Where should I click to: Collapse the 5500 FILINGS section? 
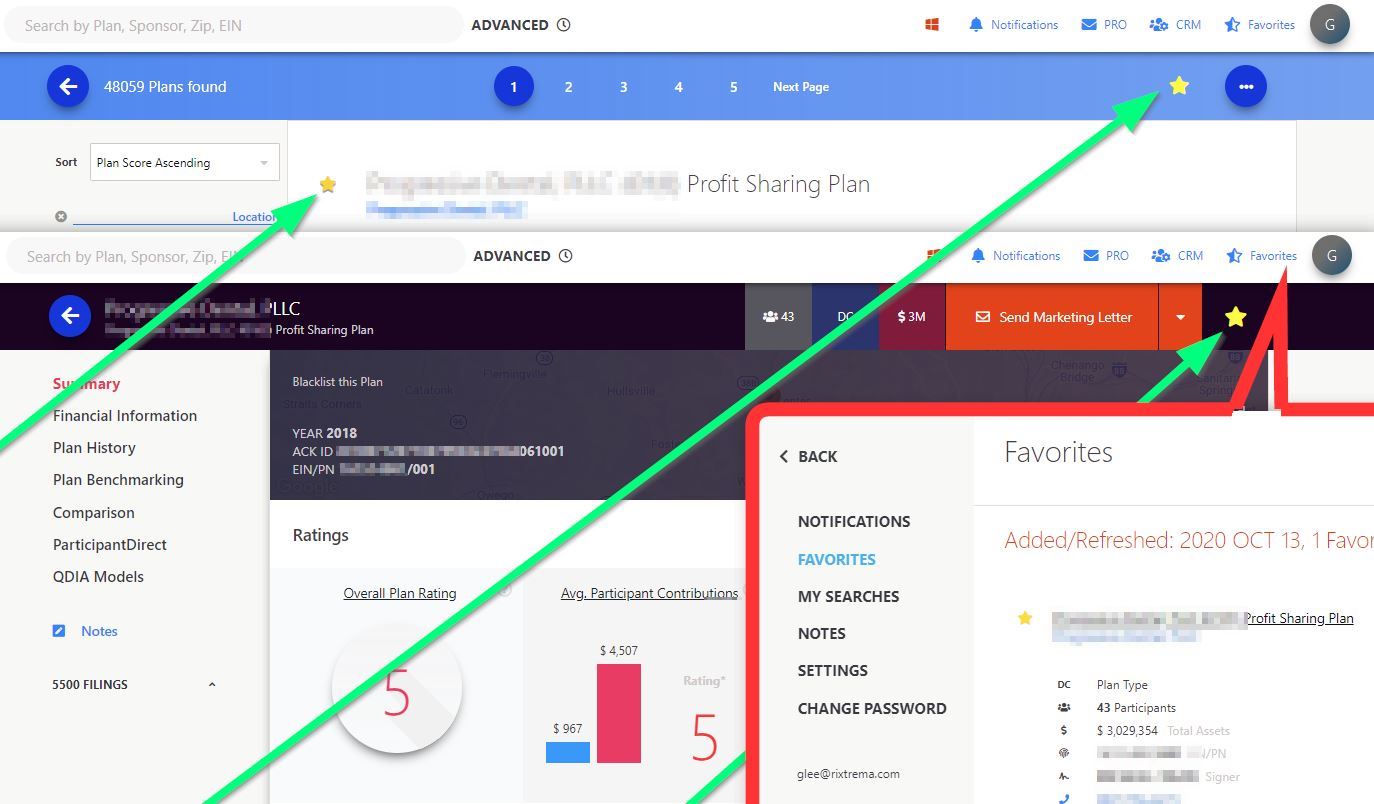click(x=211, y=685)
